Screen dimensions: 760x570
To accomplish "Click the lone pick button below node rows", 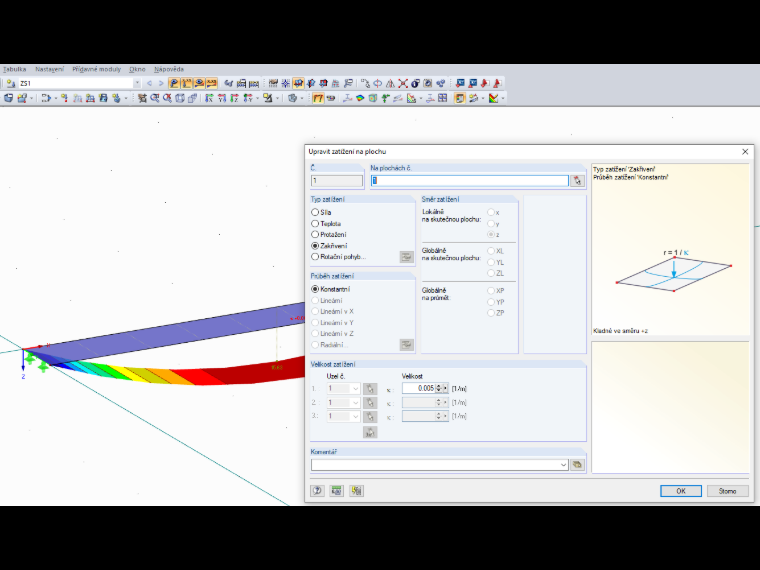I will click(x=370, y=432).
